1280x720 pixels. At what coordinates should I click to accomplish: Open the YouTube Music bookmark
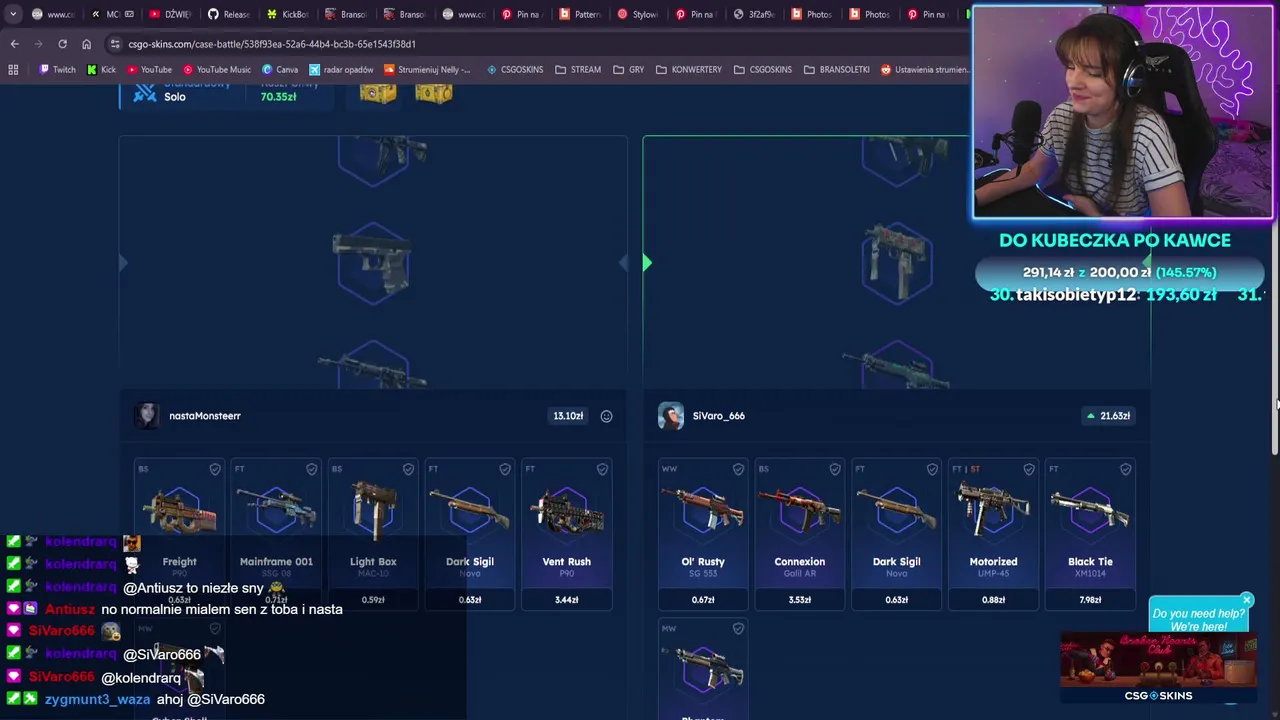click(216, 70)
